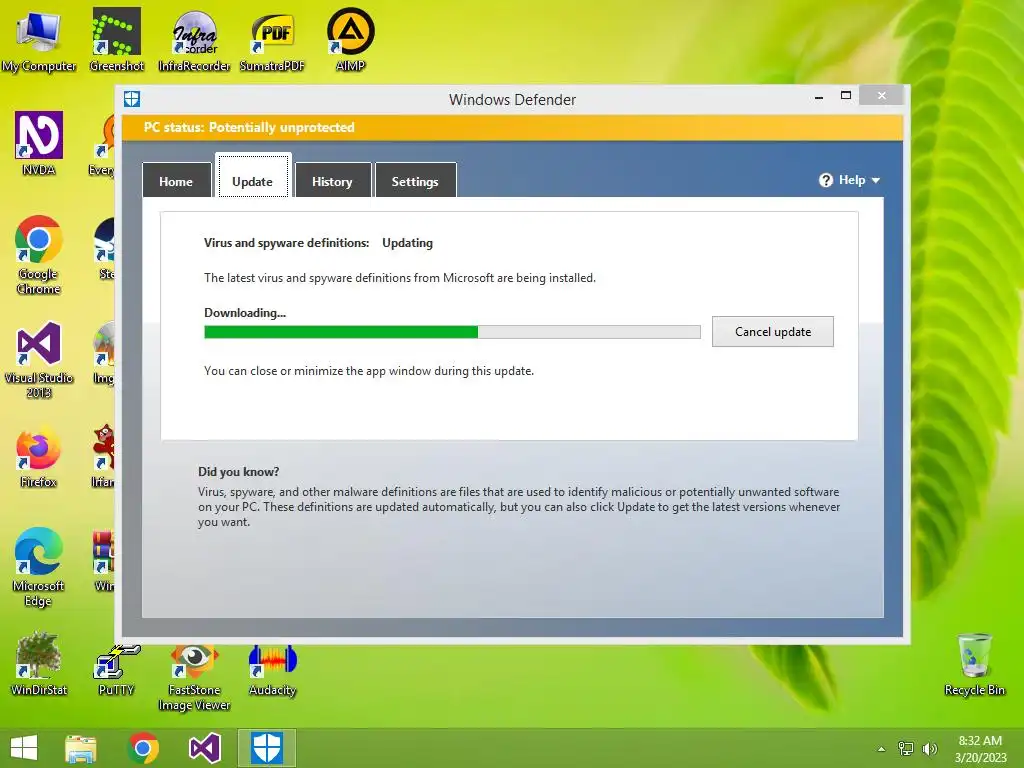Click the 'Updating' status value

[x=408, y=243]
